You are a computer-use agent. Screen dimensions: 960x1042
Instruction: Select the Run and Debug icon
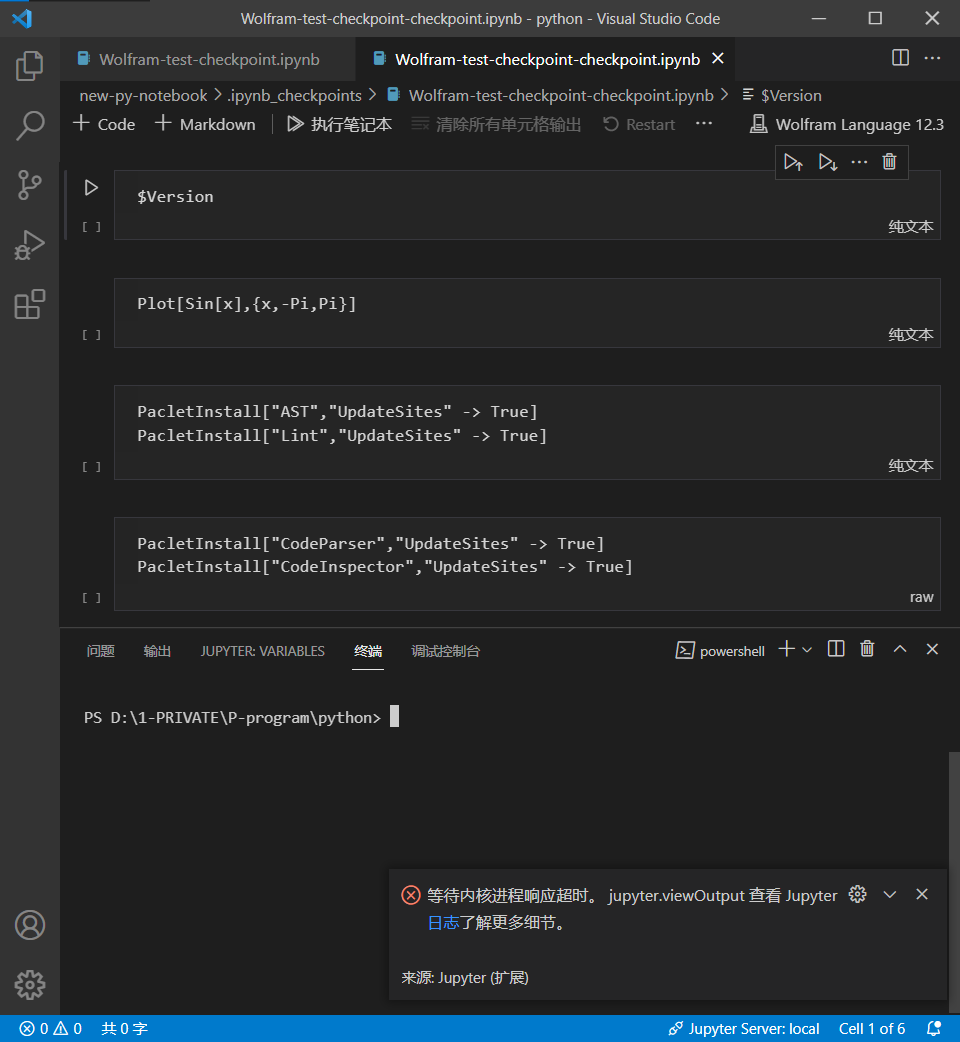(x=30, y=243)
